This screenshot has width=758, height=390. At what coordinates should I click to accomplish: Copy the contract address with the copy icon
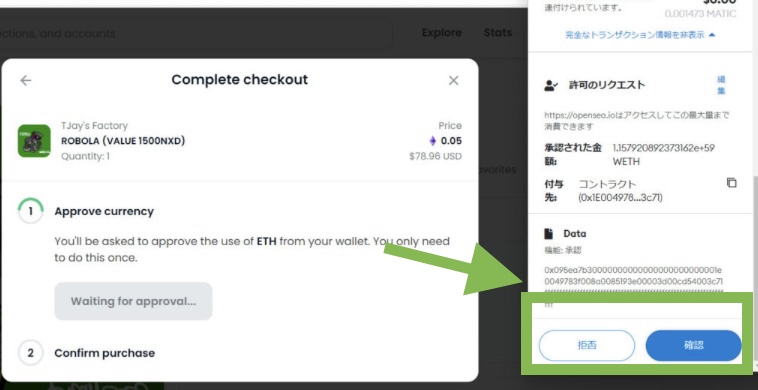pos(731,183)
